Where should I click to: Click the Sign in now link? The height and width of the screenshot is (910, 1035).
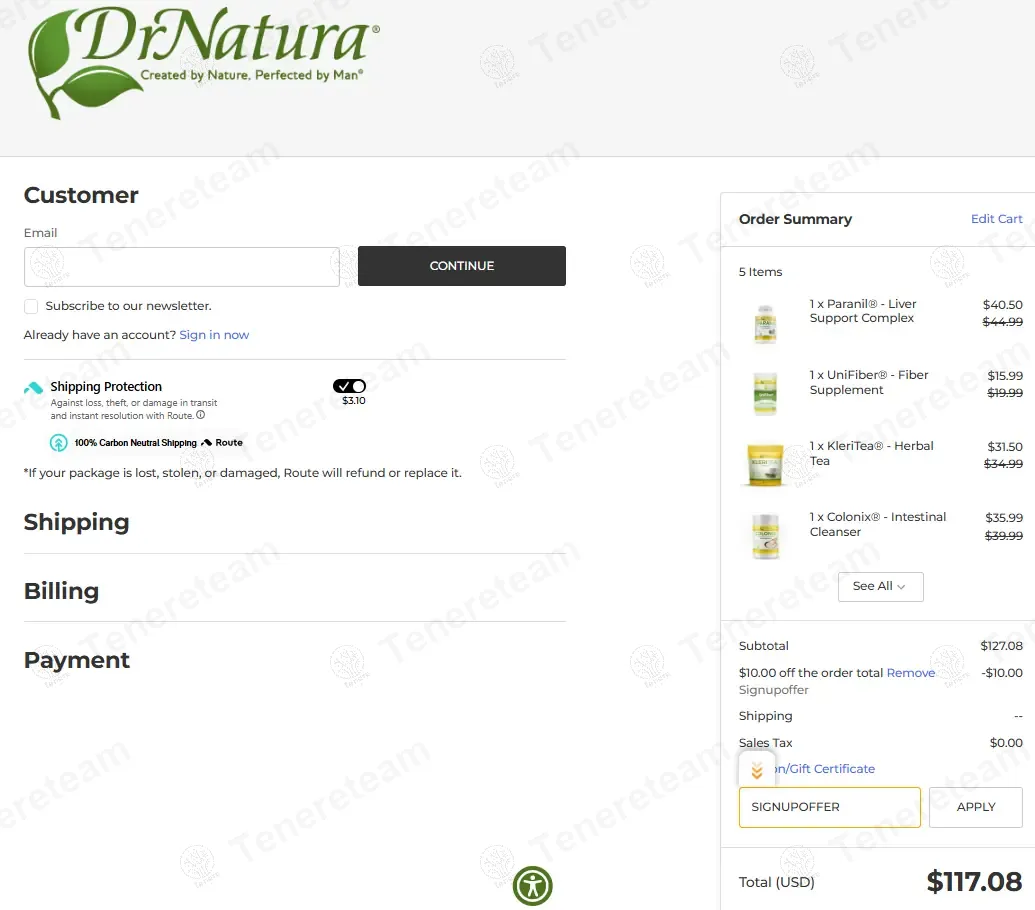point(214,335)
